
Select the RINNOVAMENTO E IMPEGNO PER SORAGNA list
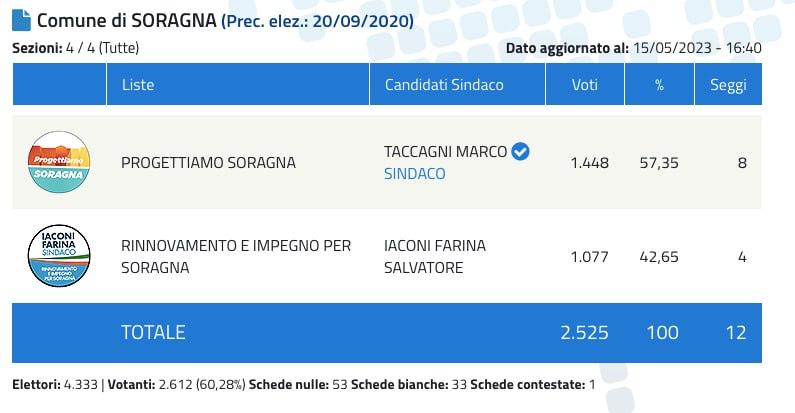point(235,257)
